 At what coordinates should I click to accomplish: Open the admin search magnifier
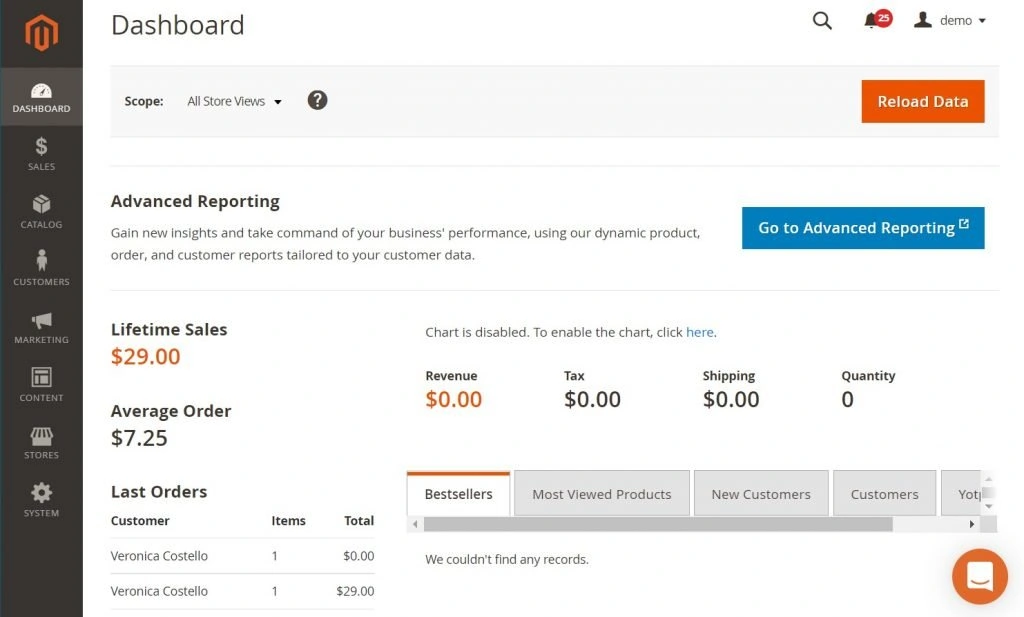[x=822, y=20]
